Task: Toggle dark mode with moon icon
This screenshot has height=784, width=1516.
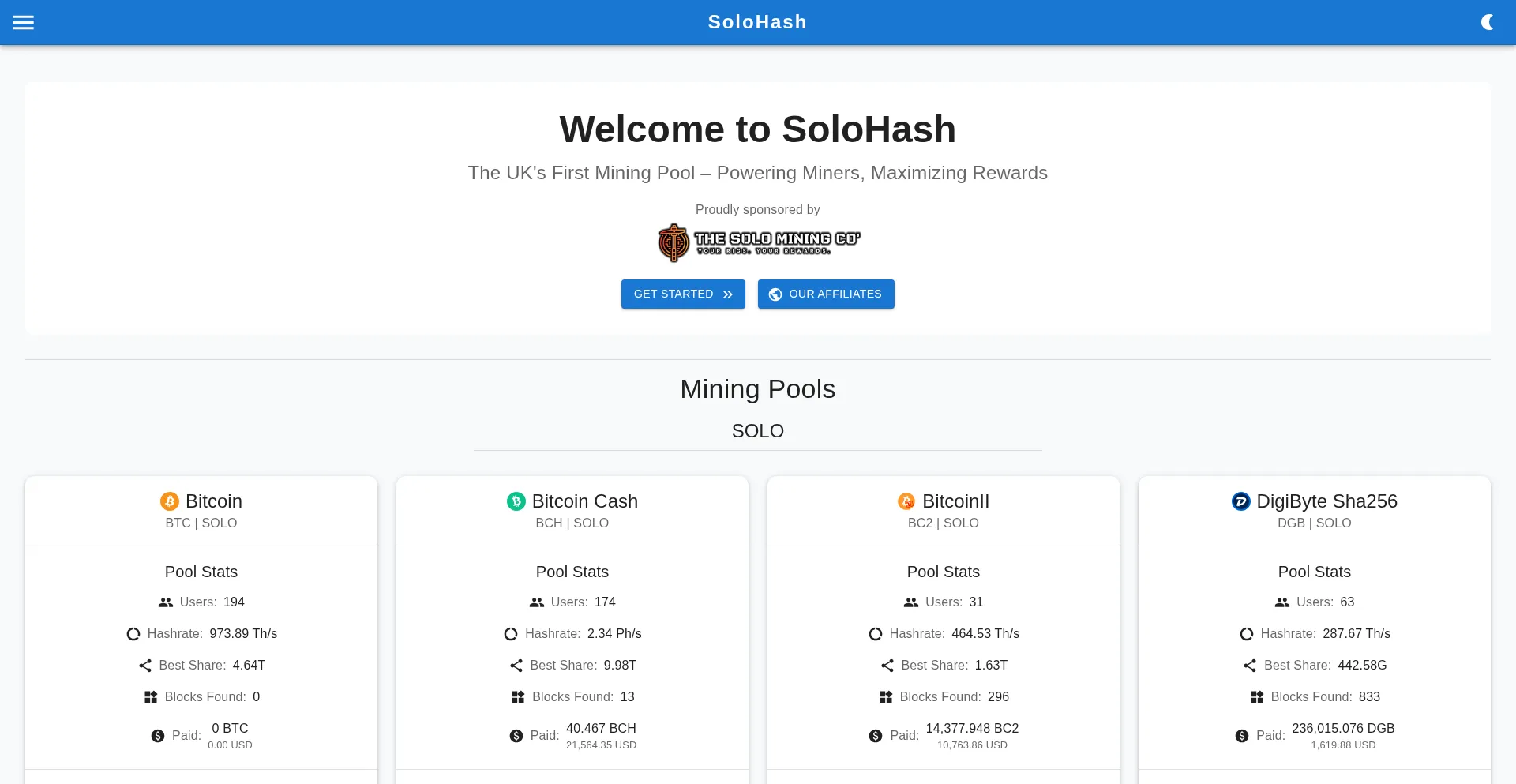Action: coord(1487,22)
